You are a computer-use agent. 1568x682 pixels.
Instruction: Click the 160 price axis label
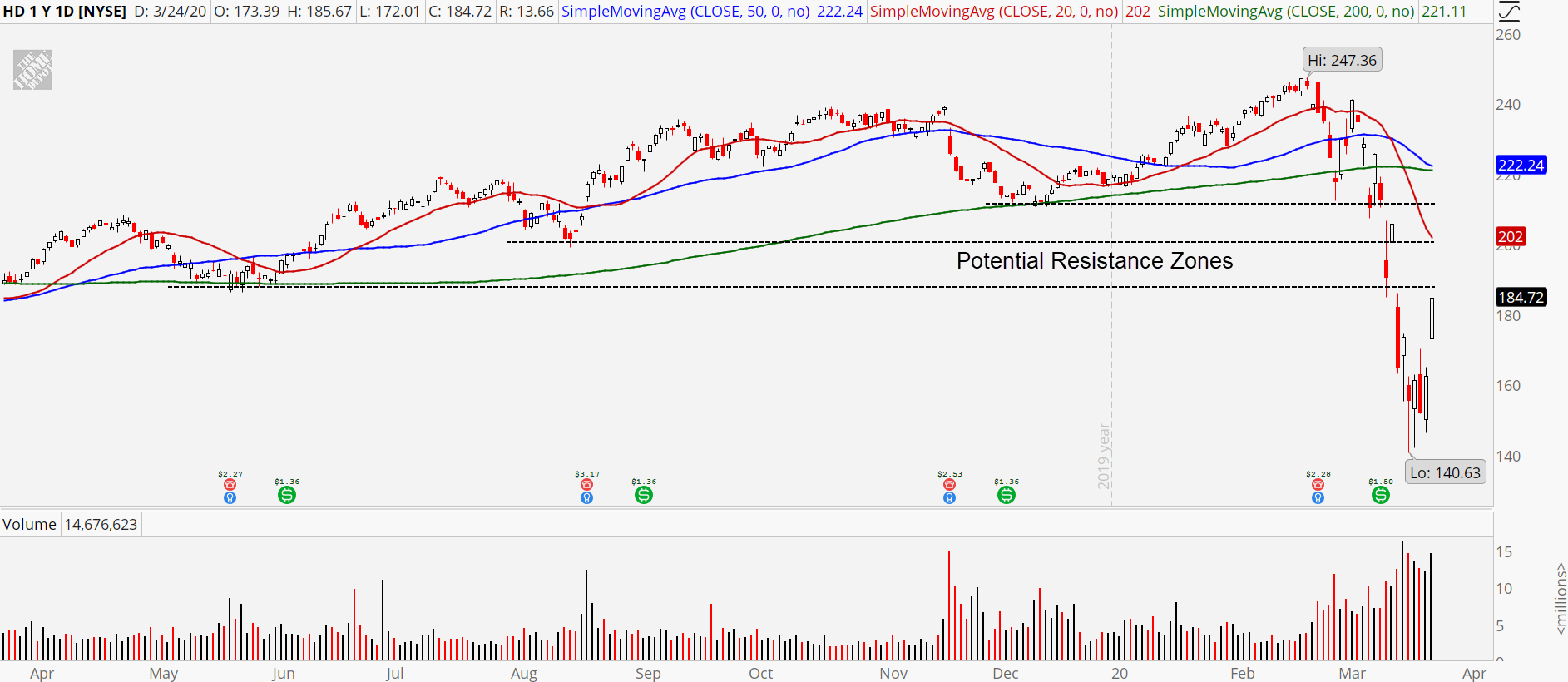click(x=1508, y=386)
